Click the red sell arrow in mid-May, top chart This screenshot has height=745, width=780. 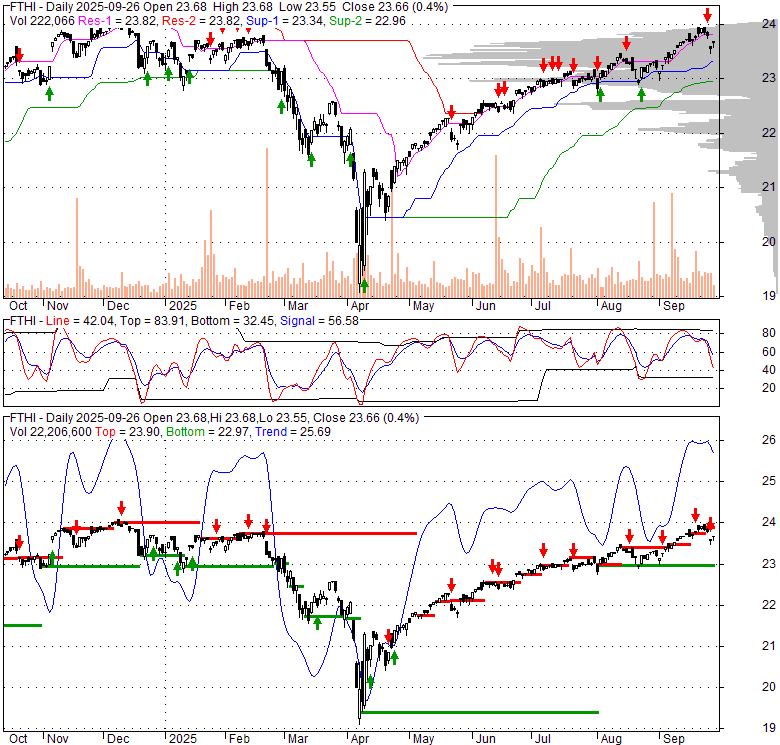click(451, 111)
